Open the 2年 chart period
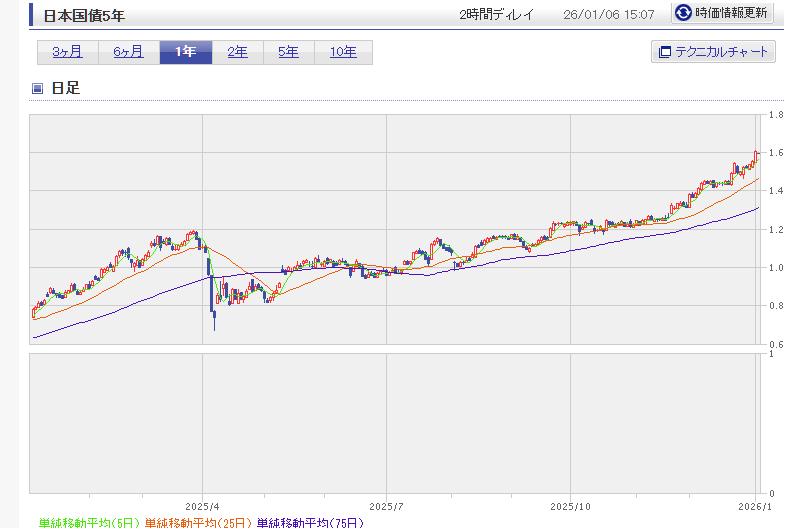This screenshot has height=528, width=788. [238, 52]
